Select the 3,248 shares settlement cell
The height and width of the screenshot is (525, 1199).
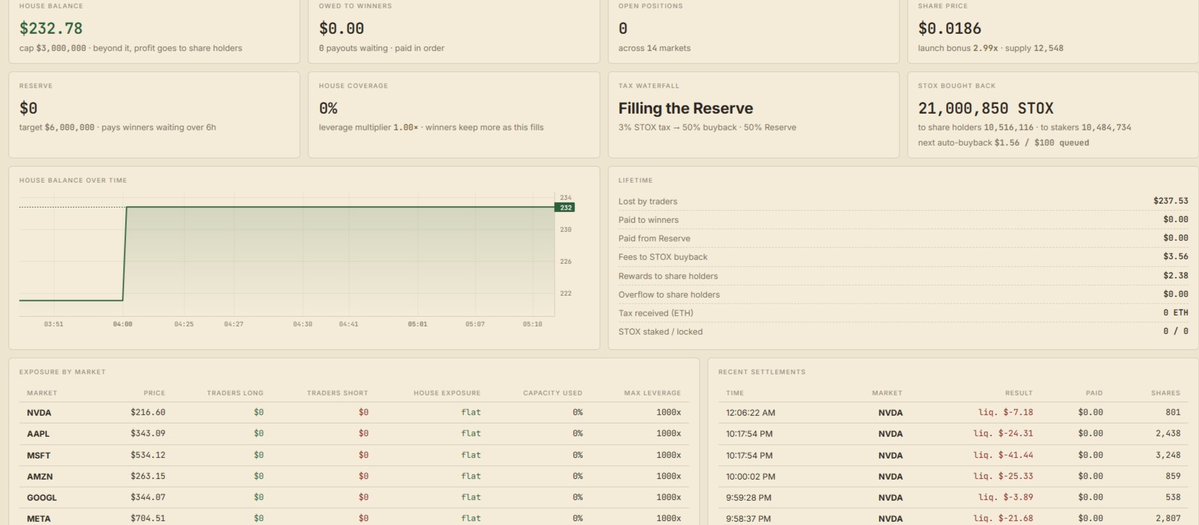click(1168, 455)
